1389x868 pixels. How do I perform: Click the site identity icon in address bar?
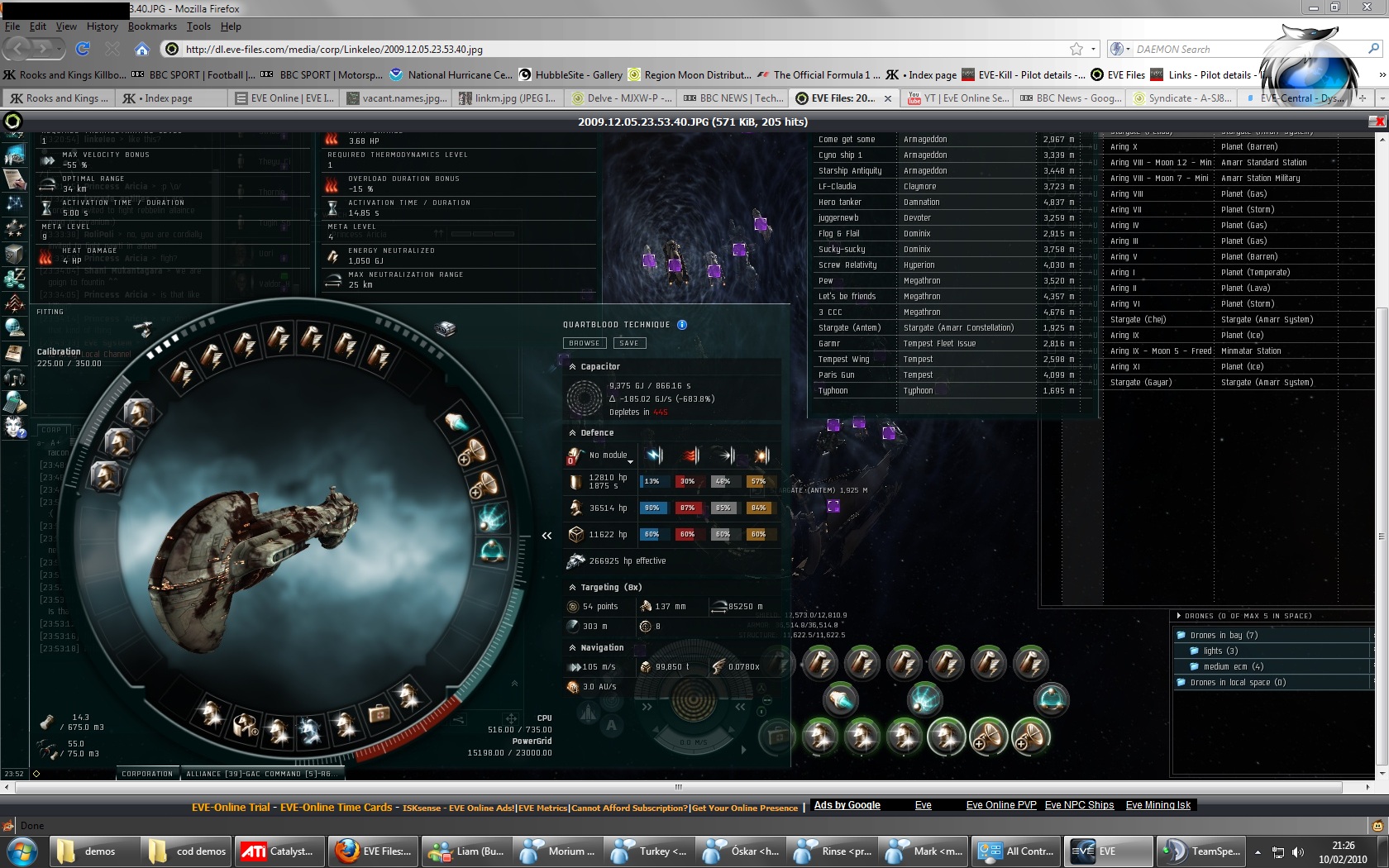point(172,49)
